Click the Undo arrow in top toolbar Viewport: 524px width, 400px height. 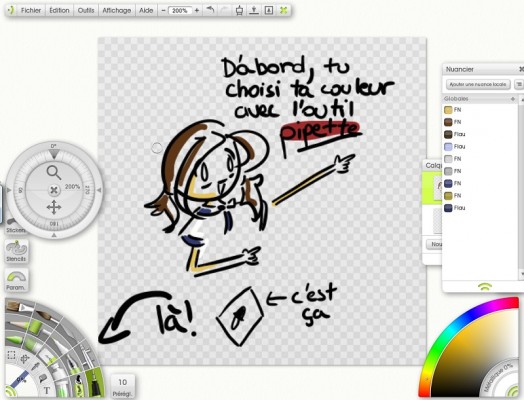210,10
